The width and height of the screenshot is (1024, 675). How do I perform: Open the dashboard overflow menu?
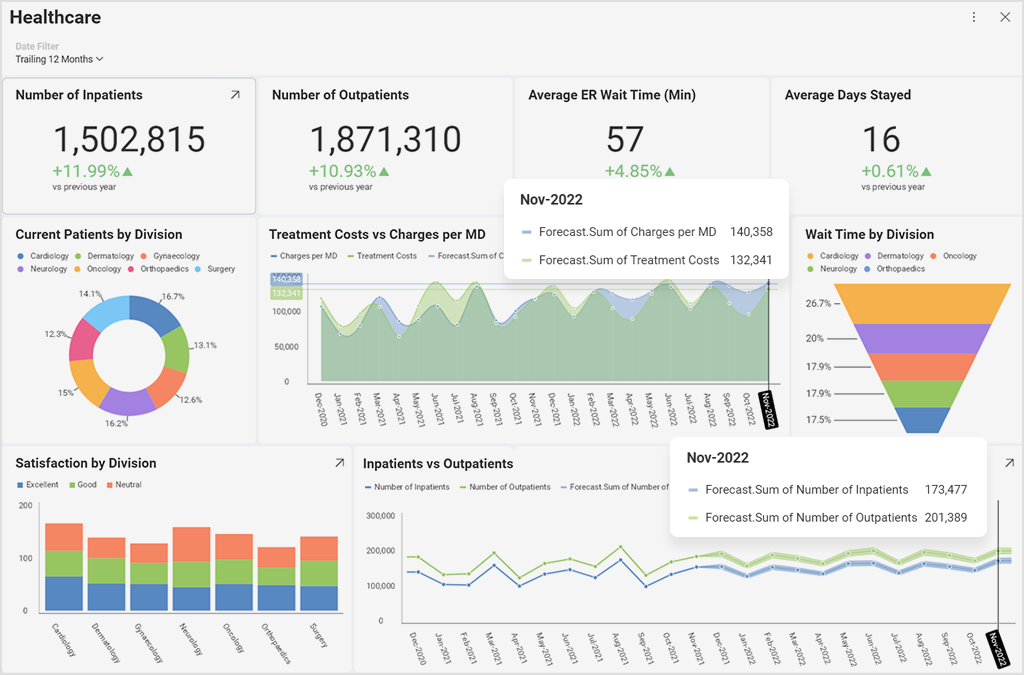(973, 17)
